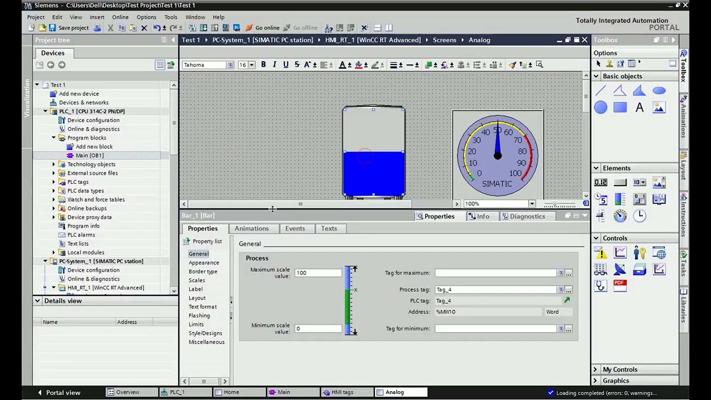
Task: Click the Go online button
Action: [x=263, y=28]
